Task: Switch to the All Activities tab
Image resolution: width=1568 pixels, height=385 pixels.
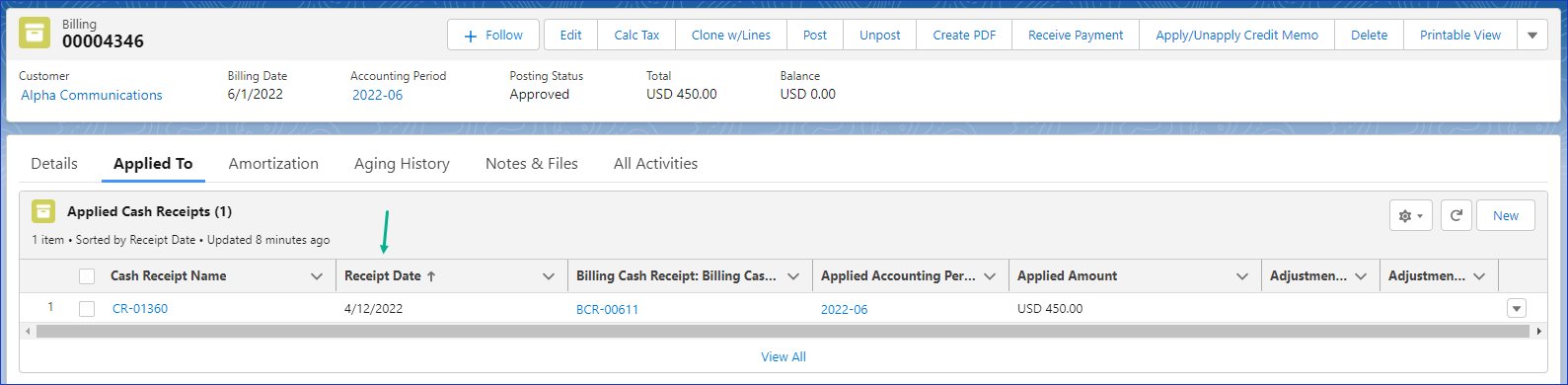Action: (x=655, y=164)
